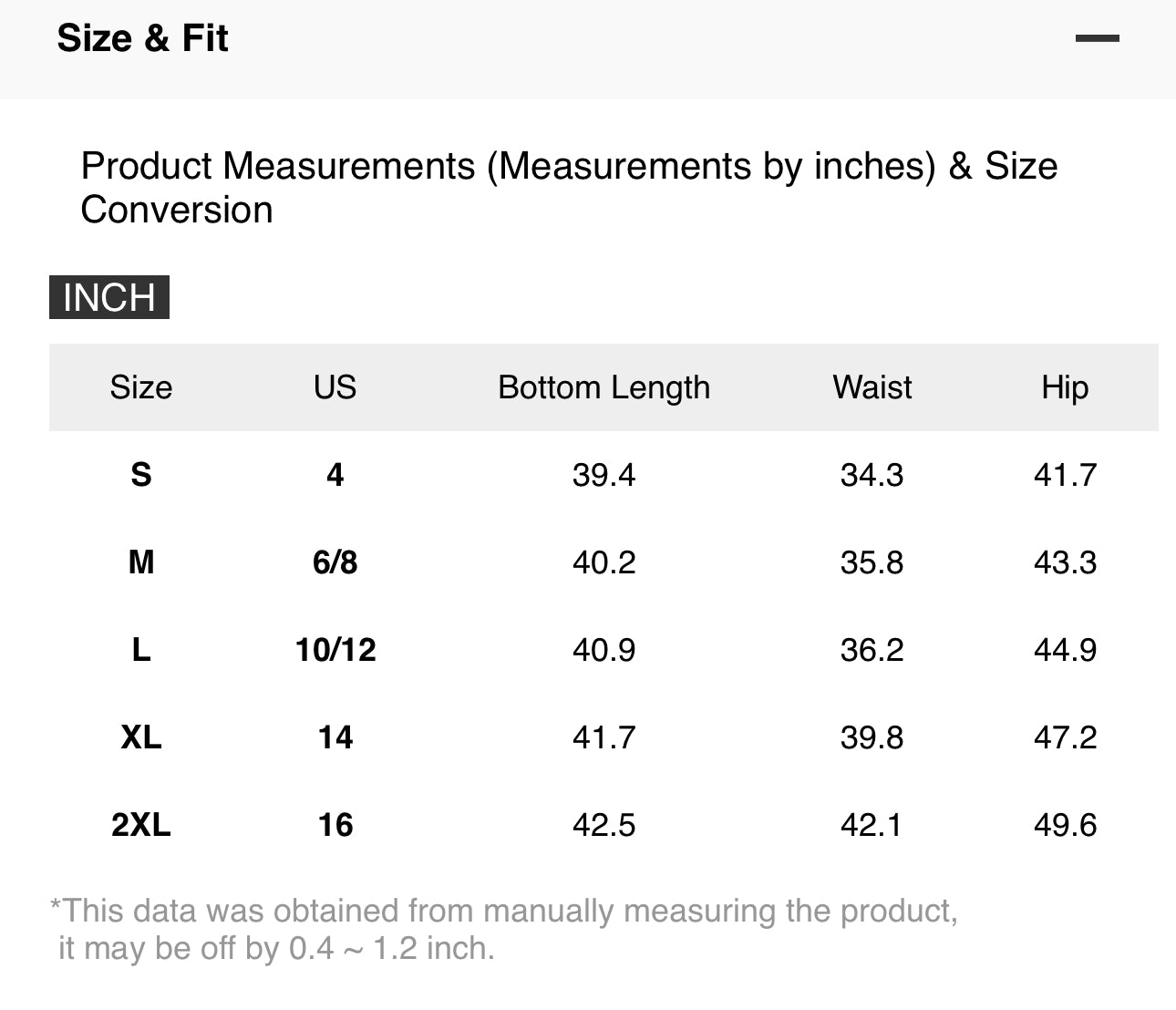Select the 2XL size row label
1176x1010 pixels.
click(x=141, y=825)
